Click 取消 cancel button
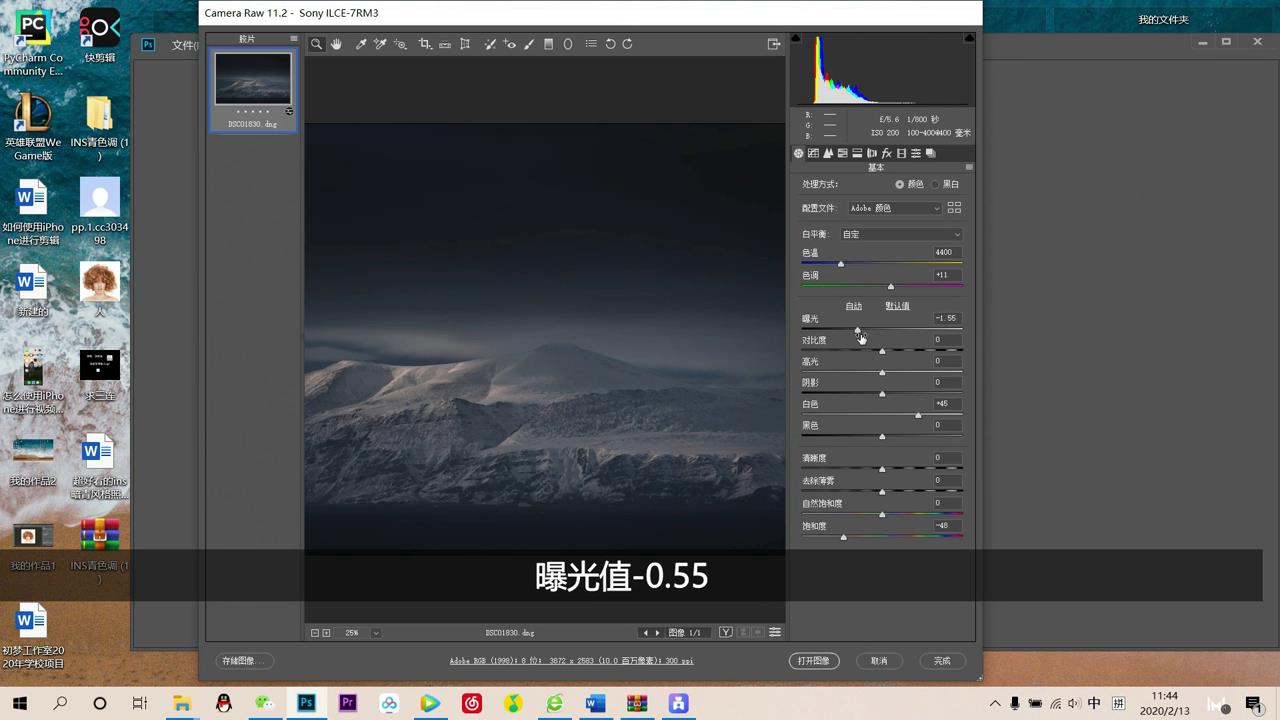The image size is (1280, 720). 879,661
